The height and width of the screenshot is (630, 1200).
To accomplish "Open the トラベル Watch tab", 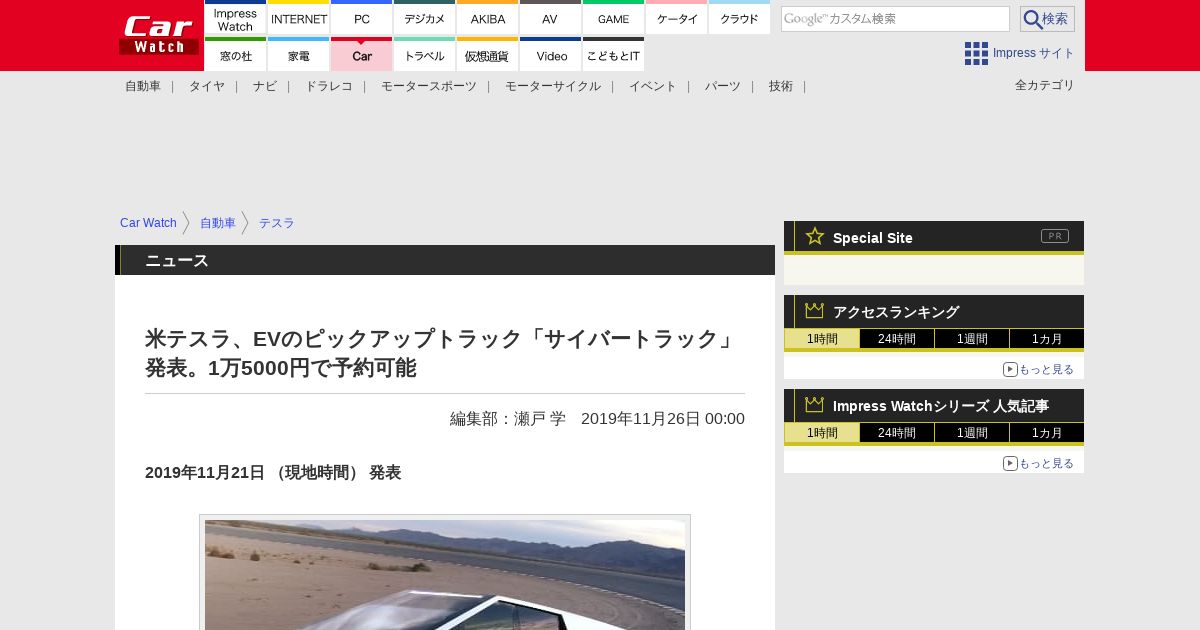I will (x=425, y=55).
